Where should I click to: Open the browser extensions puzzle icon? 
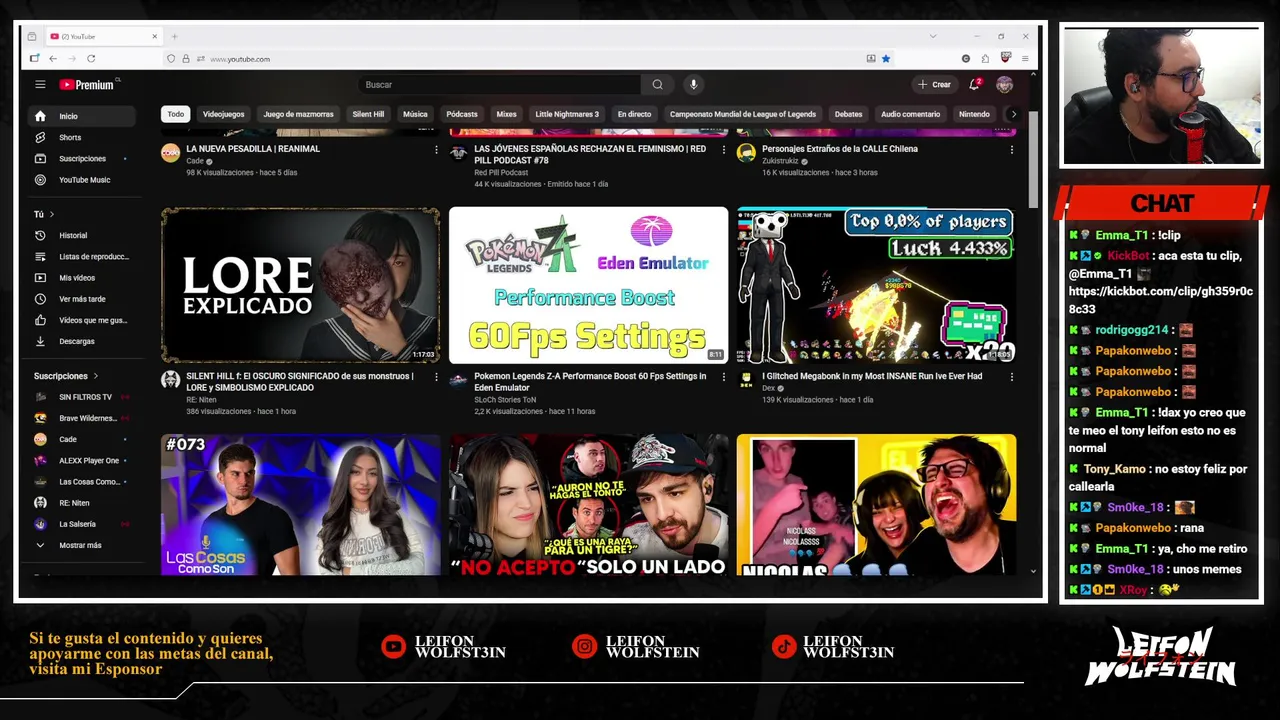(985, 59)
